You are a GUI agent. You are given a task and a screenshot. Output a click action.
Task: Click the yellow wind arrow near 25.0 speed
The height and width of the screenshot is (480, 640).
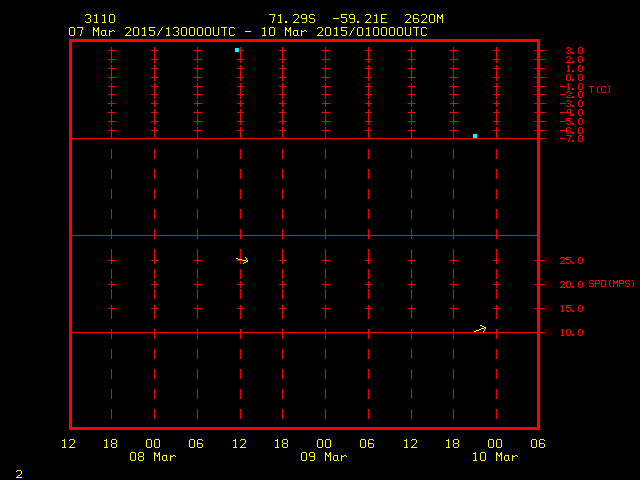click(x=242, y=260)
